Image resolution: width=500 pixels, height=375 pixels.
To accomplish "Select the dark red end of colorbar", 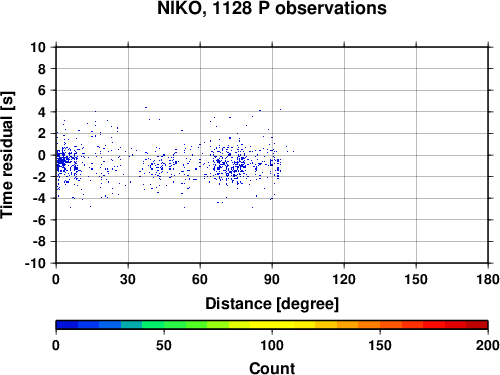I will tap(477, 325).
